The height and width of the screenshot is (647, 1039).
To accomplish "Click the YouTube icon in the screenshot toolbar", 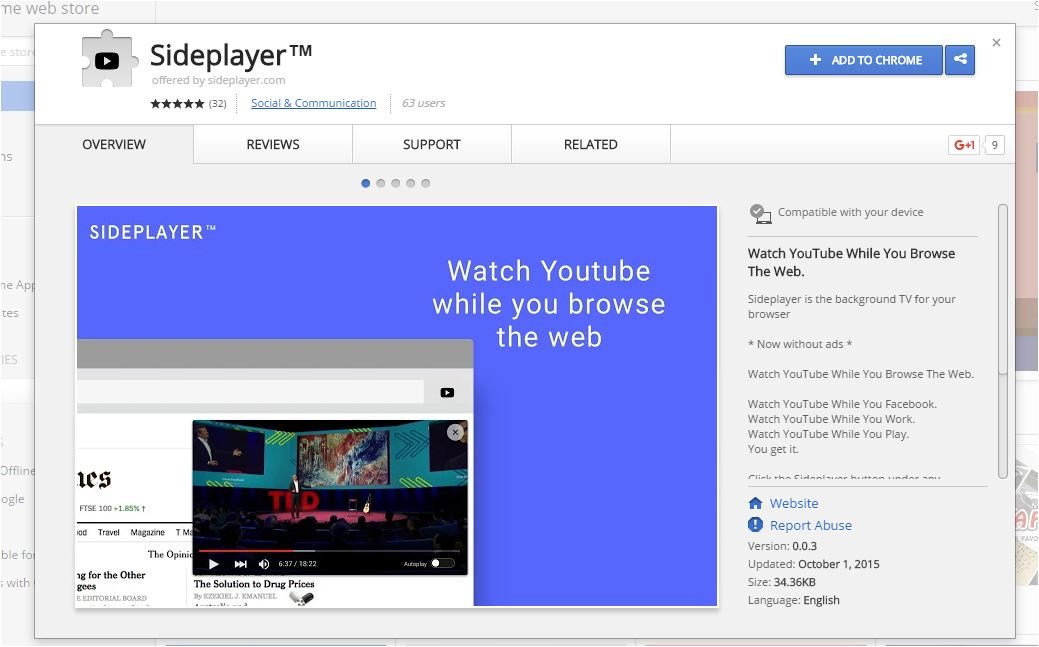I will click(447, 392).
